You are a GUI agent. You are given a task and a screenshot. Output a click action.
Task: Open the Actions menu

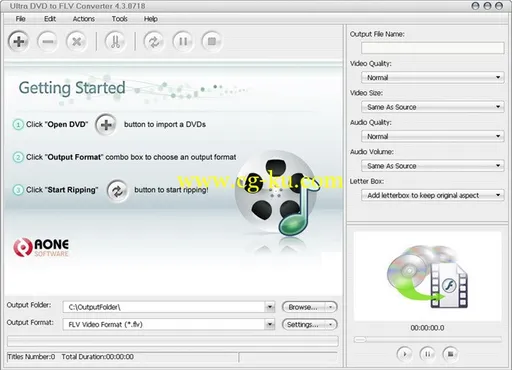tap(84, 19)
